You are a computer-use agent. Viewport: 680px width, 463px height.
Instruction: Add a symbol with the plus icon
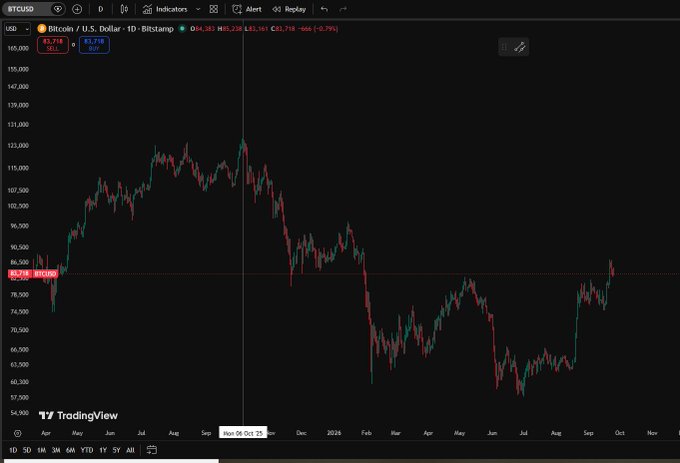click(x=77, y=9)
